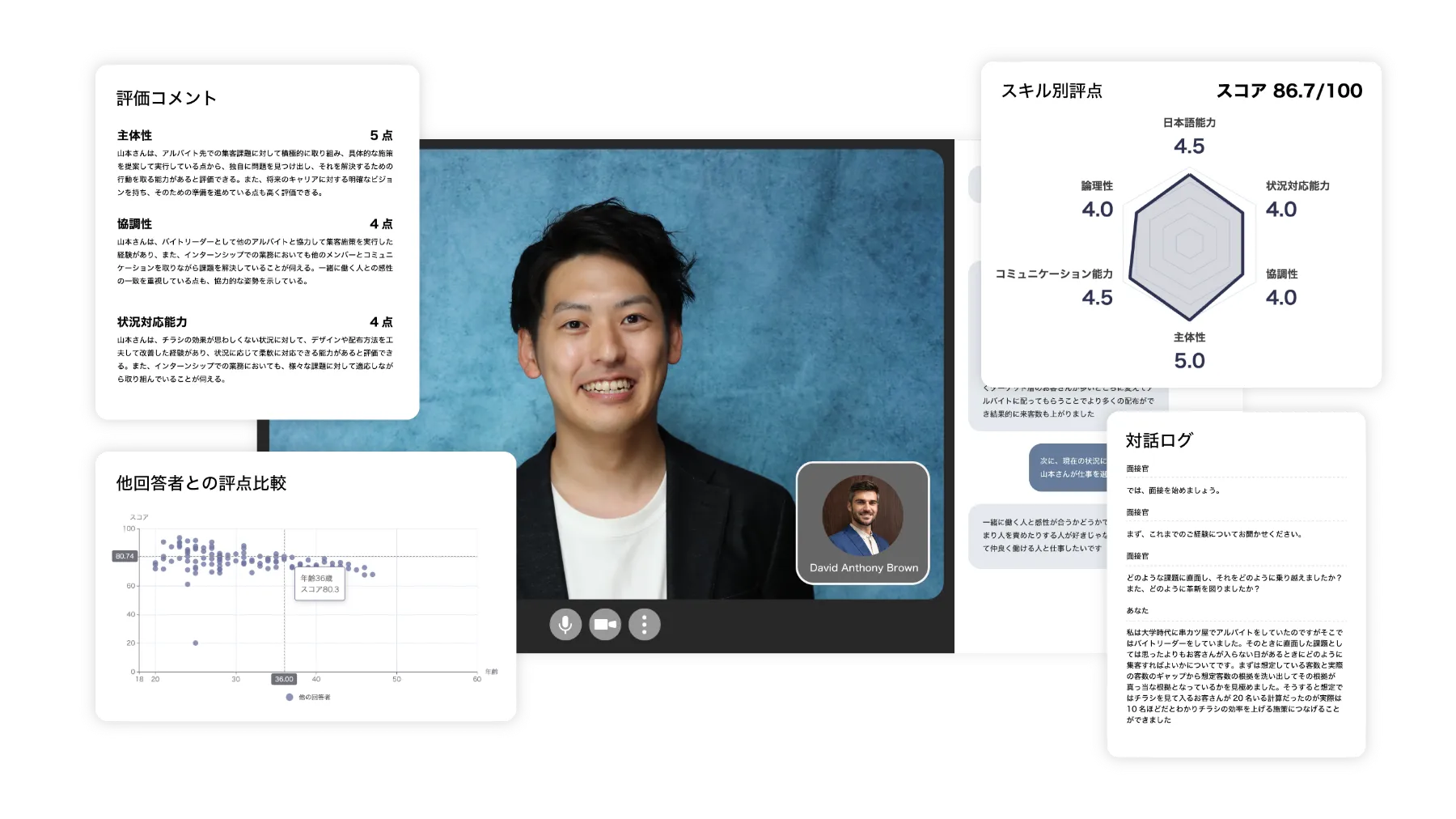Image resolution: width=1456 pixels, height=819 pixels.
Task: Click the hexagonal radar chart
Action: (x=1189, y=244)
